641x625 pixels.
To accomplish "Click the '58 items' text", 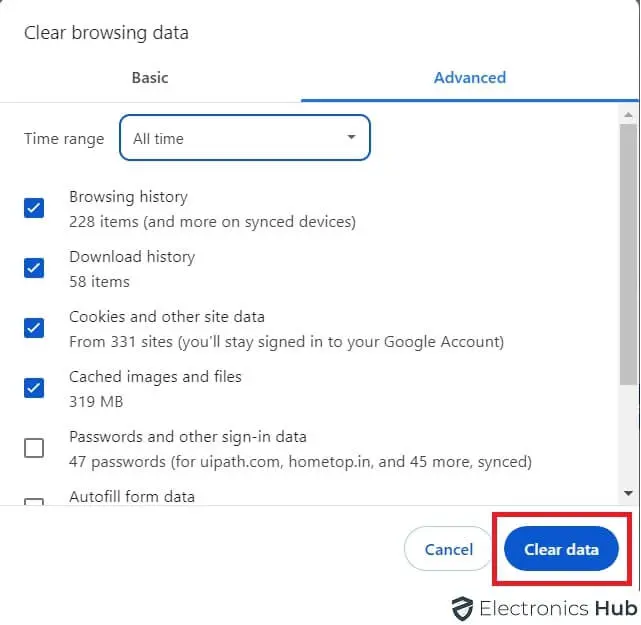I will pyautogui.click(x=99, y=282).
